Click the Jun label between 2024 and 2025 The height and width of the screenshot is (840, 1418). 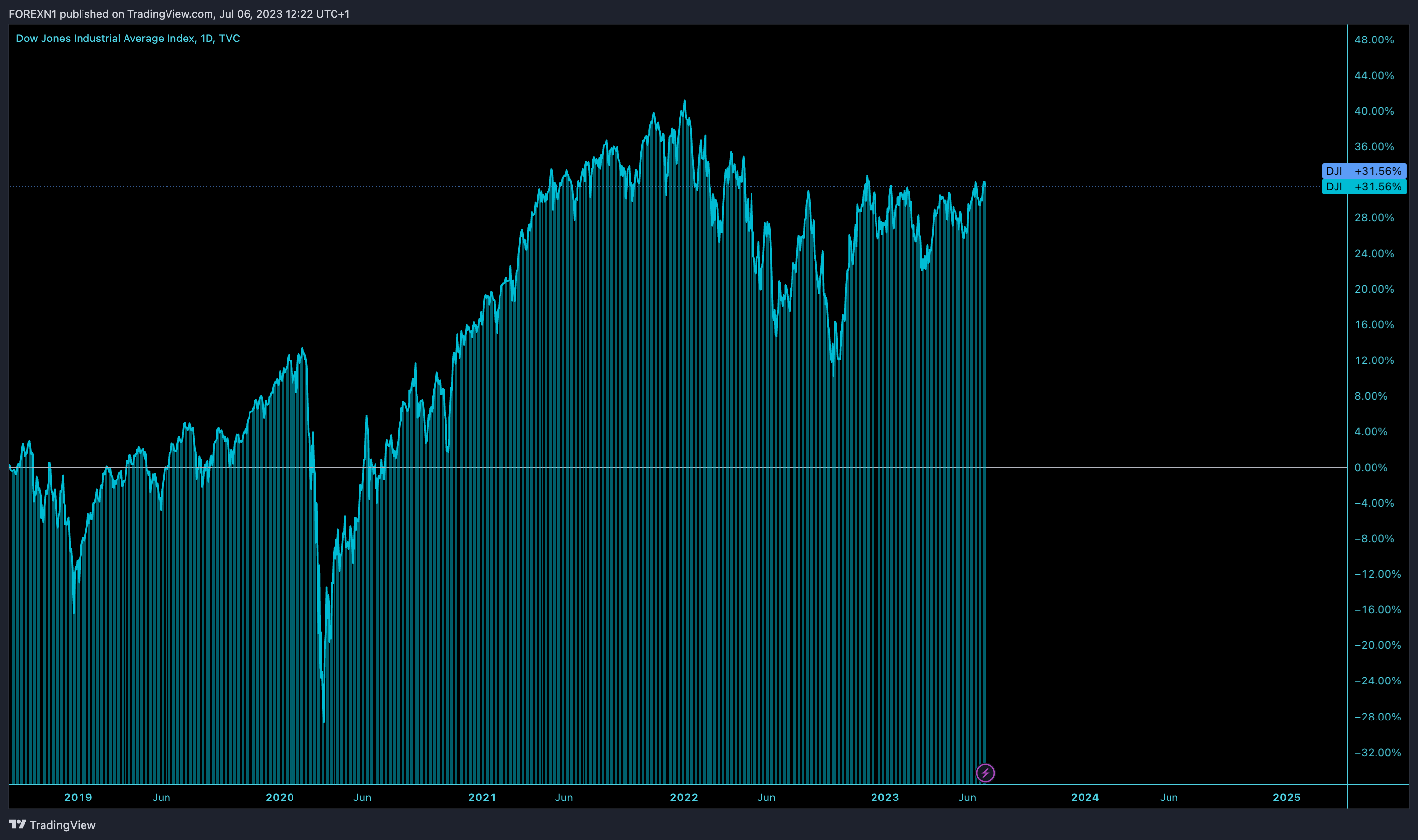tap(1169, 797)
